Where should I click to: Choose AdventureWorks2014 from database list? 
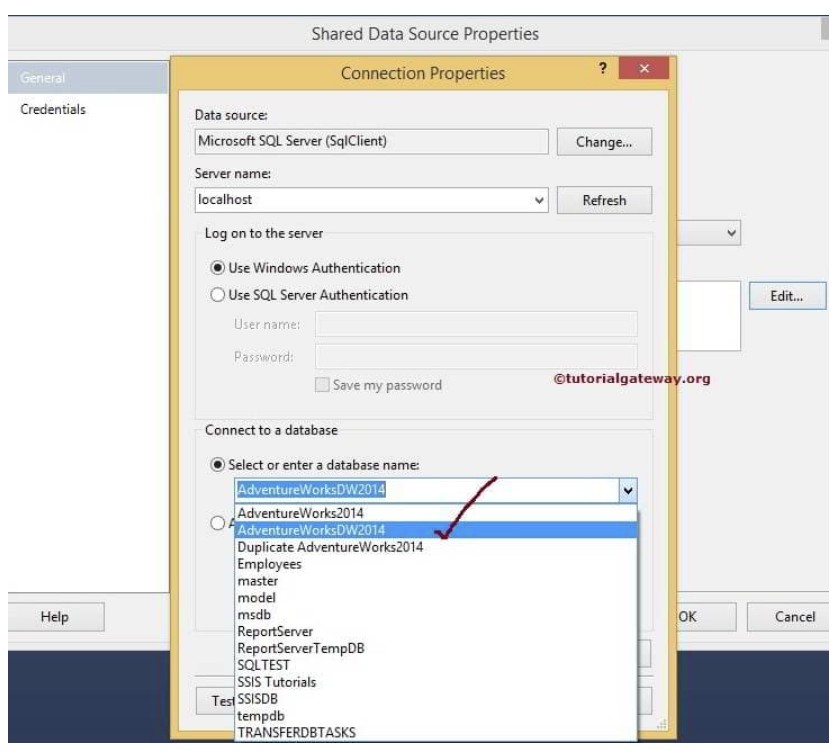pyautogui.click(x=436, y=513)
